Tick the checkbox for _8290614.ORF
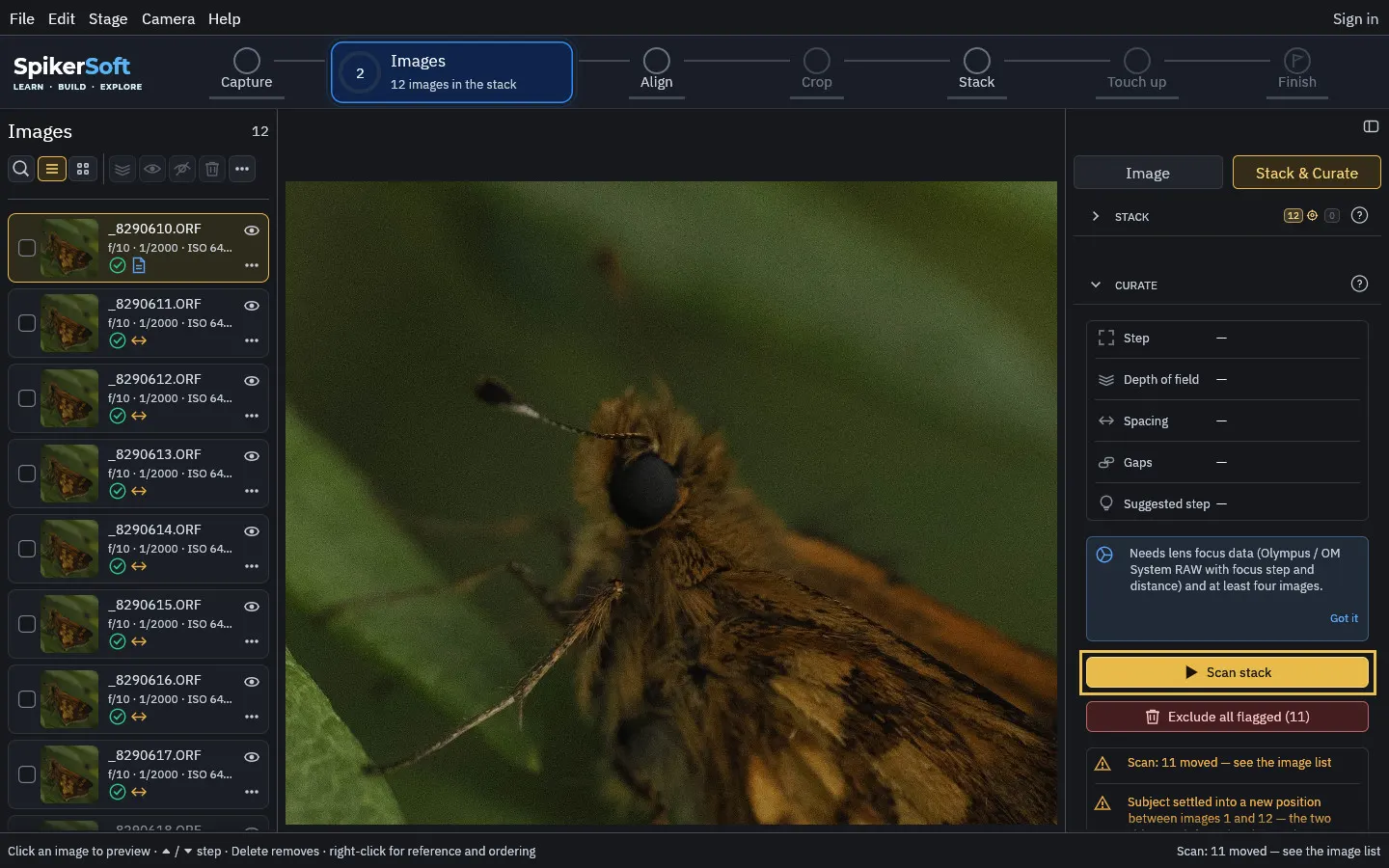This screenshot has width=1389, height=868. 27,549
